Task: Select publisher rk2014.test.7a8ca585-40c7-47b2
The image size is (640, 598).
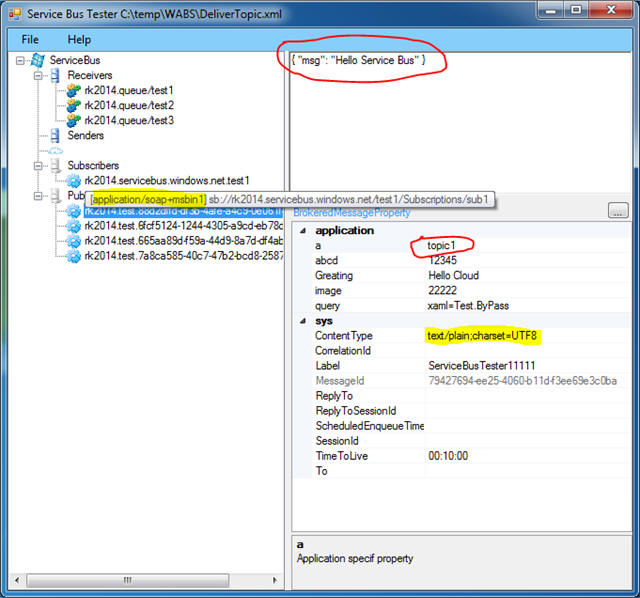Action: click(x=183, y=256)
